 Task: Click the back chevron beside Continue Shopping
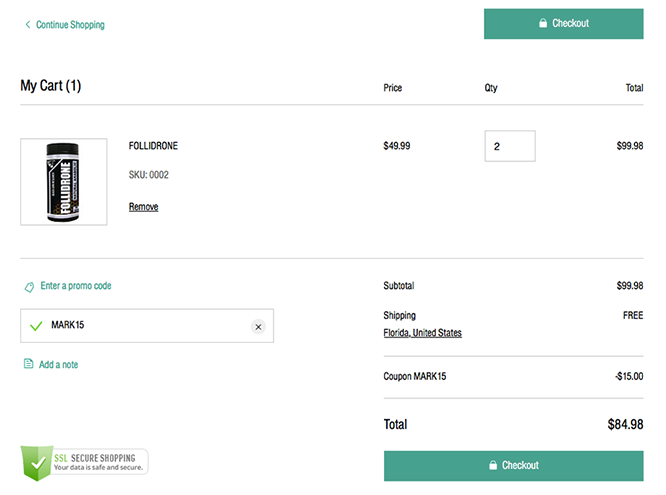click(x=28, y=24)
